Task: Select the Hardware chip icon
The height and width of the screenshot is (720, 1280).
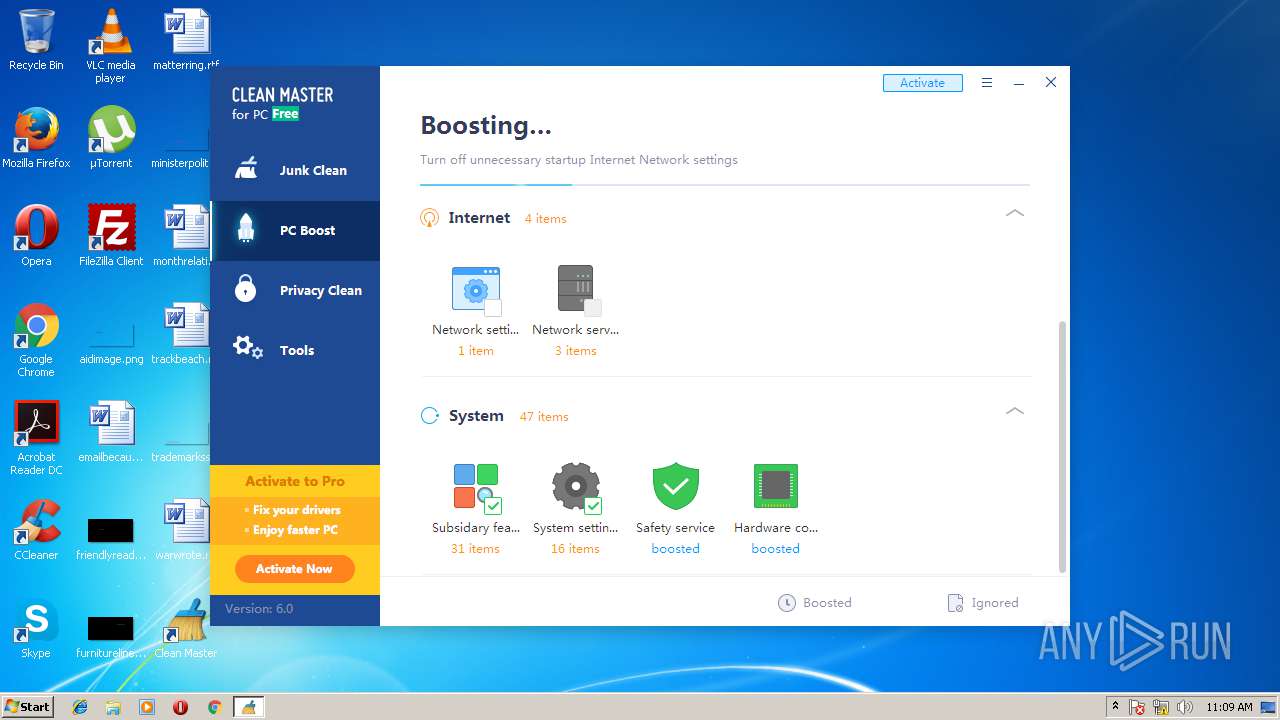Action: pyautogui.click(x=776, y=487)
